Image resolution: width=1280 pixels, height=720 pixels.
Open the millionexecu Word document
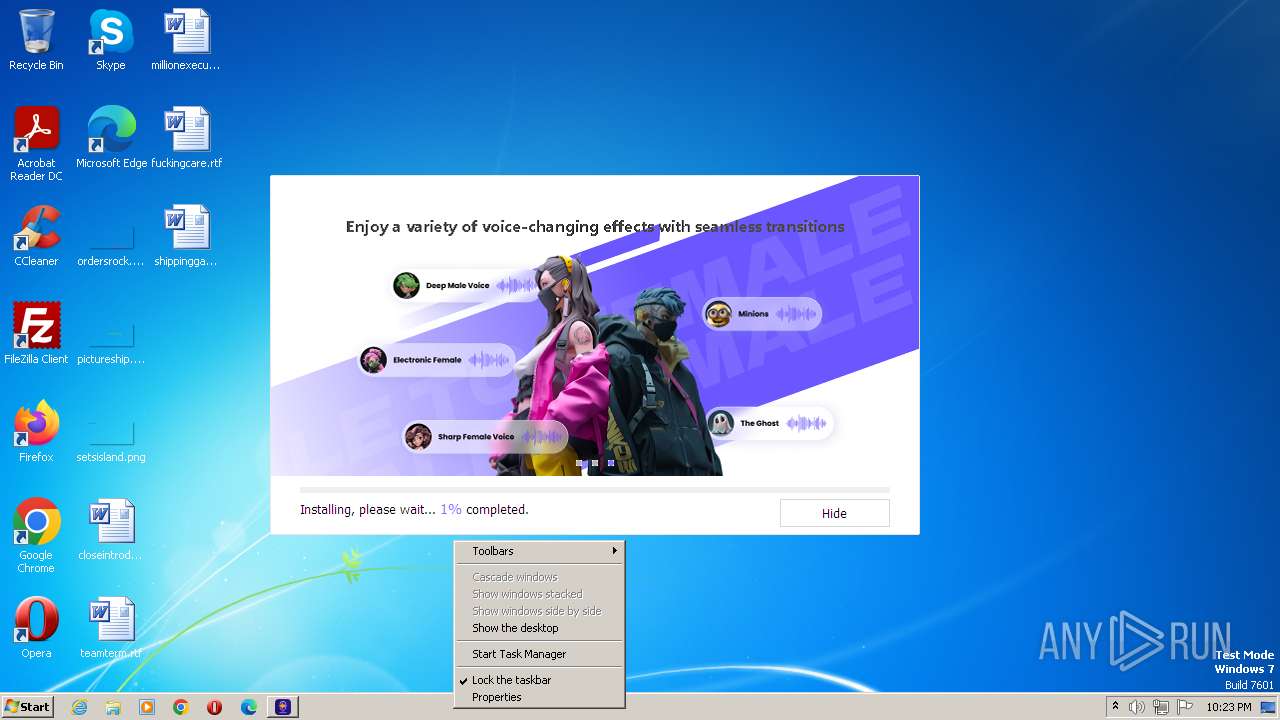click(x=186, y=40)
